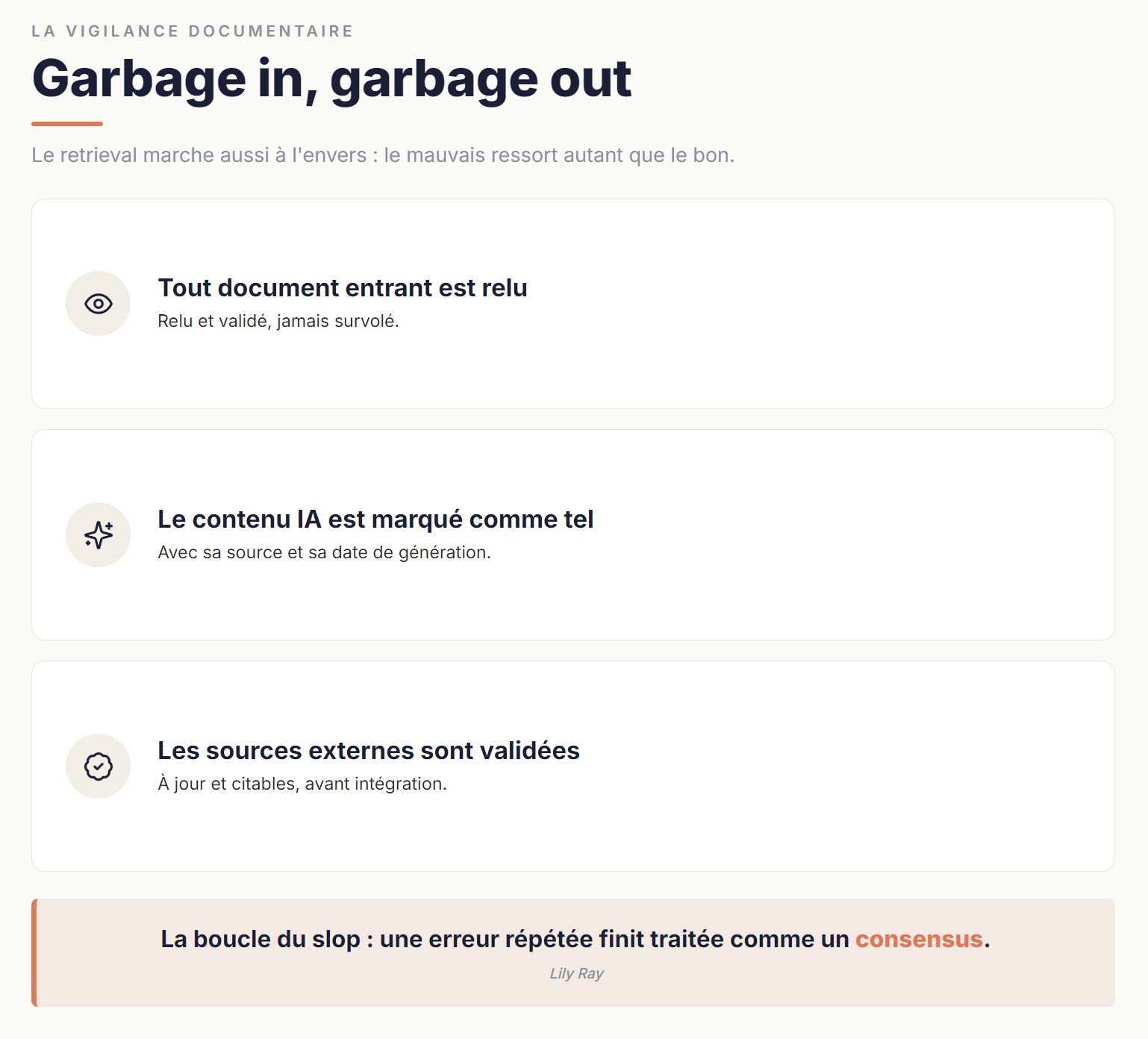Click the verified badge checkmark icon
1148x1039 pixels.
(x=99, y=767)
